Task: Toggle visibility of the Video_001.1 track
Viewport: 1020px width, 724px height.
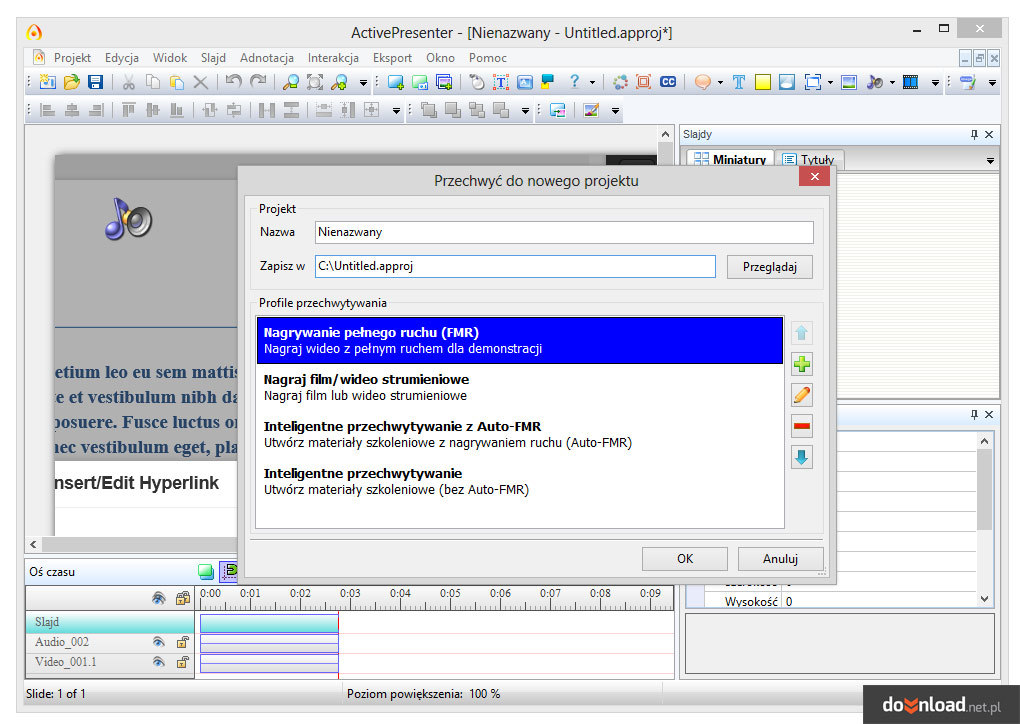Action: click(158, 662)
